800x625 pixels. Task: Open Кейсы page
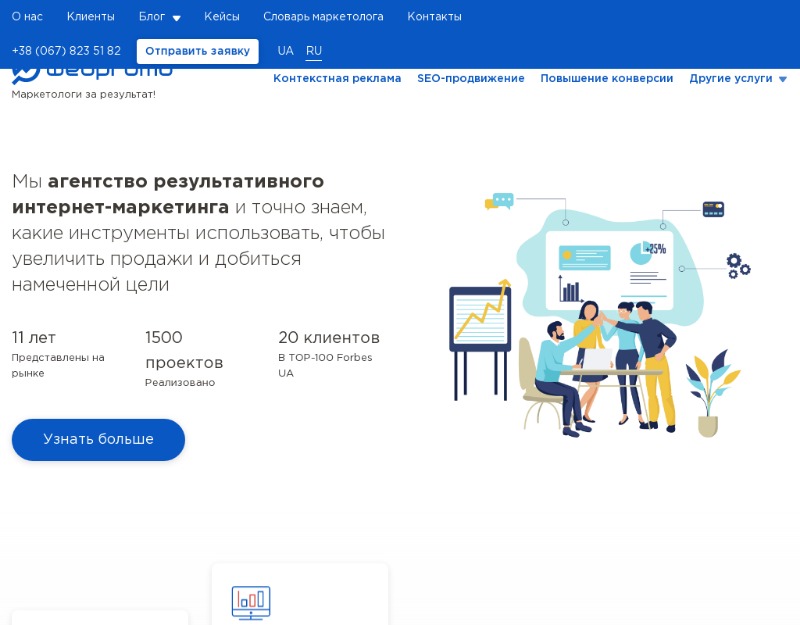click(221, 16)
